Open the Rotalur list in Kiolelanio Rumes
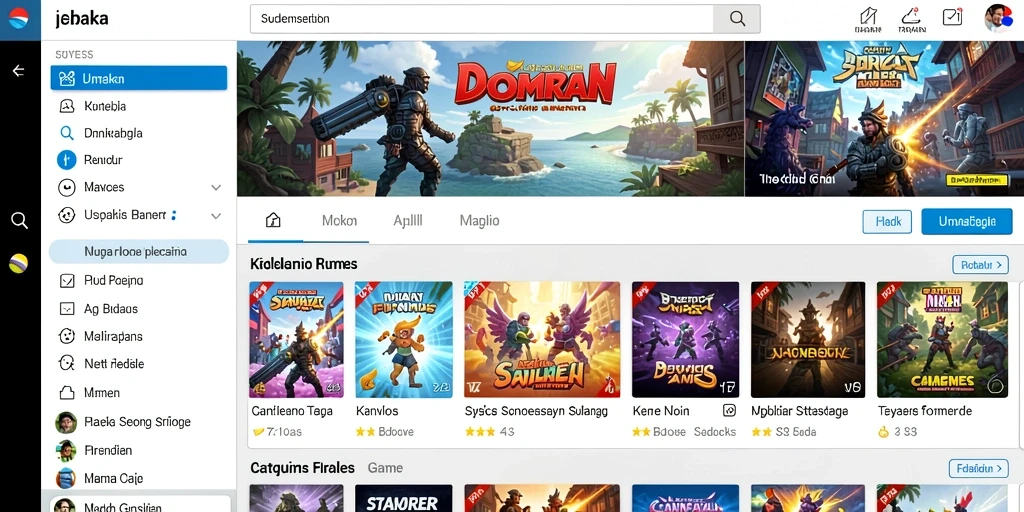This screenshot has width=1024, height=512. (x=980, y=264)
